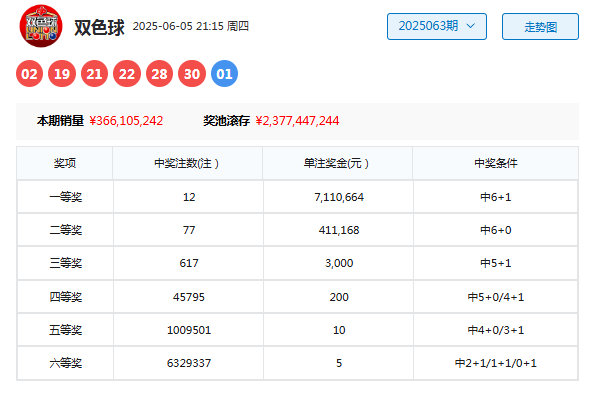Select red ball number 28
The width and height of the screenshot is (592, 395).
[159, 74]
